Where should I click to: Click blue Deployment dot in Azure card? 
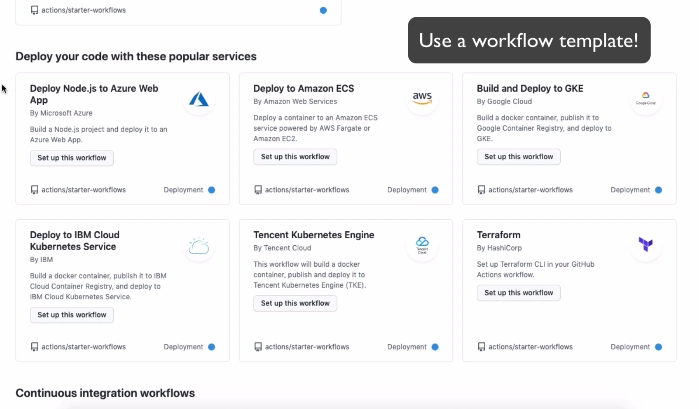click(212, 190)
